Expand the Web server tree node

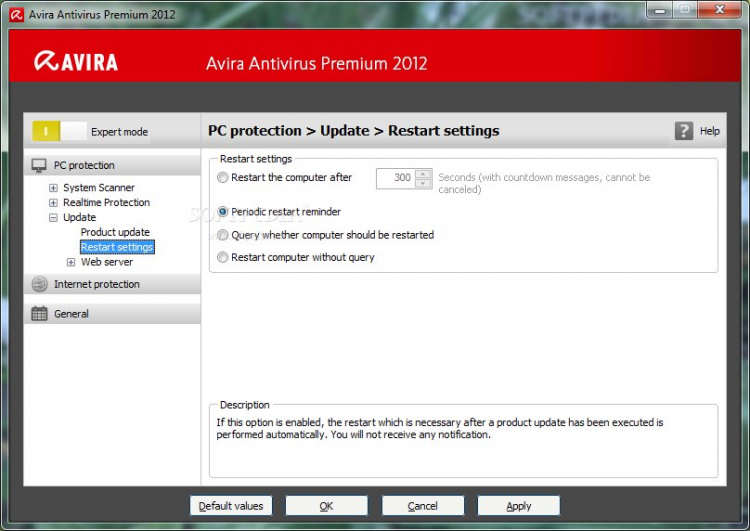tap(71, 262)
